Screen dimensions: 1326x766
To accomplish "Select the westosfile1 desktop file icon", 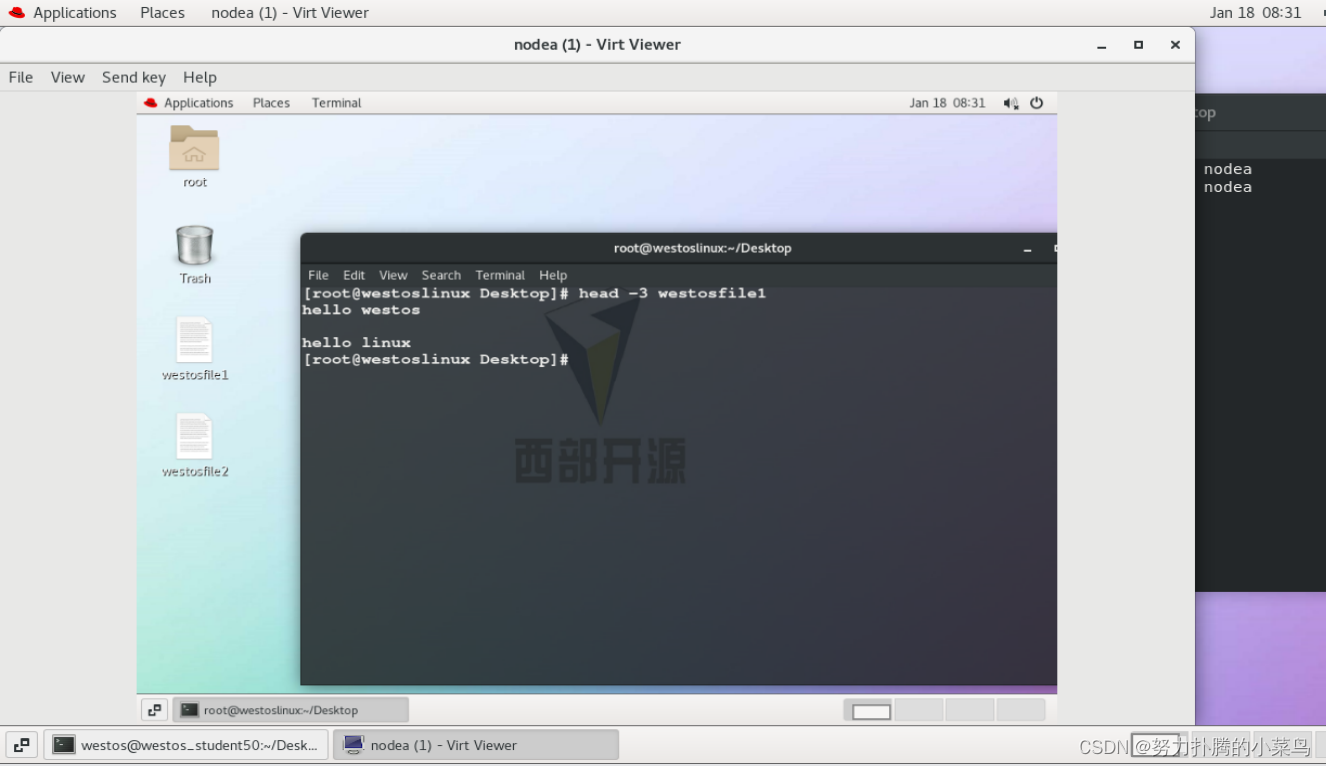I will pyautogui.click(x=194, y=340).
